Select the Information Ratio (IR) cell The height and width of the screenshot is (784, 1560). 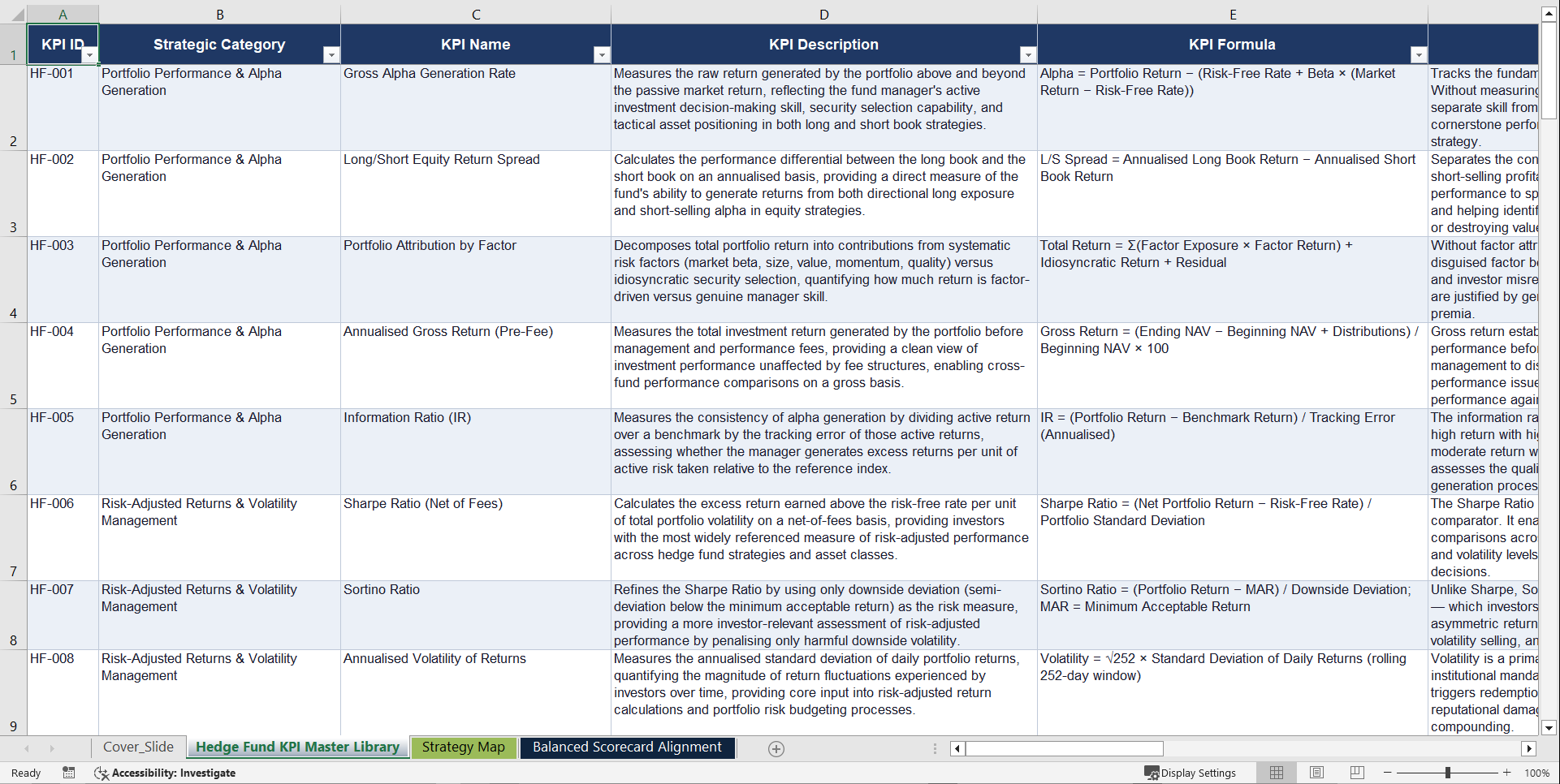pyautogui.click(x=476, y=451)
